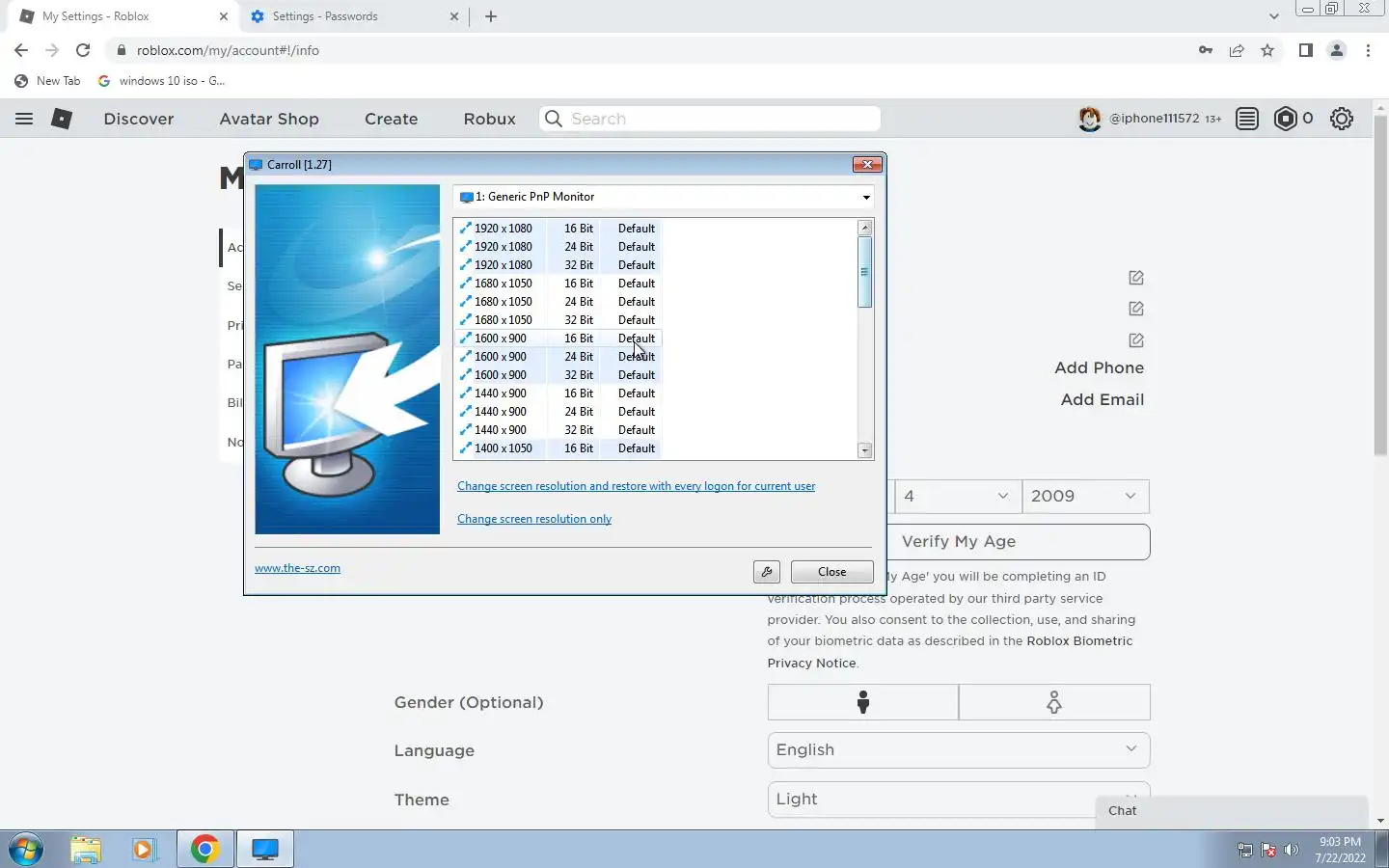Screen dimensions: 1389x868
Task: Open Chrome profile avatar
Action: click(x=1337, y=50)
